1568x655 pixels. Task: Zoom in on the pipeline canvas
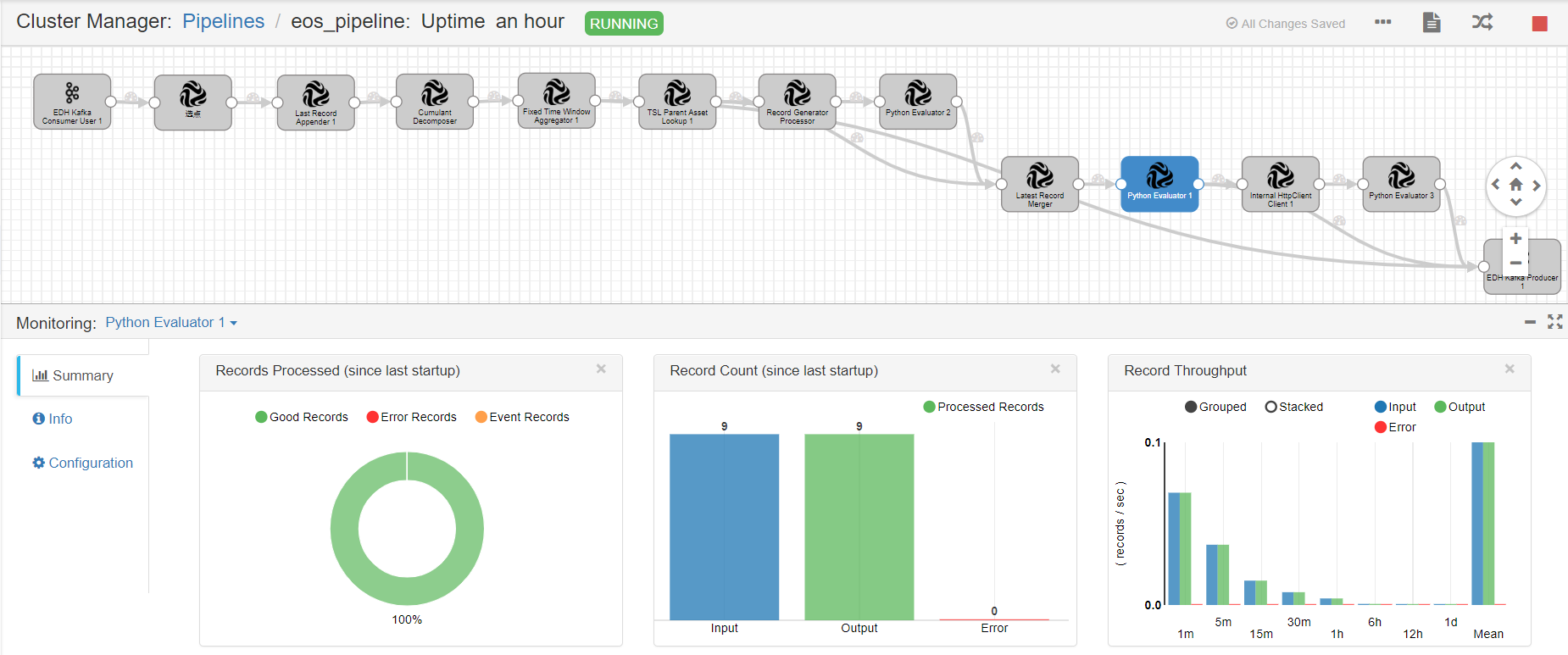point(1515,239)
